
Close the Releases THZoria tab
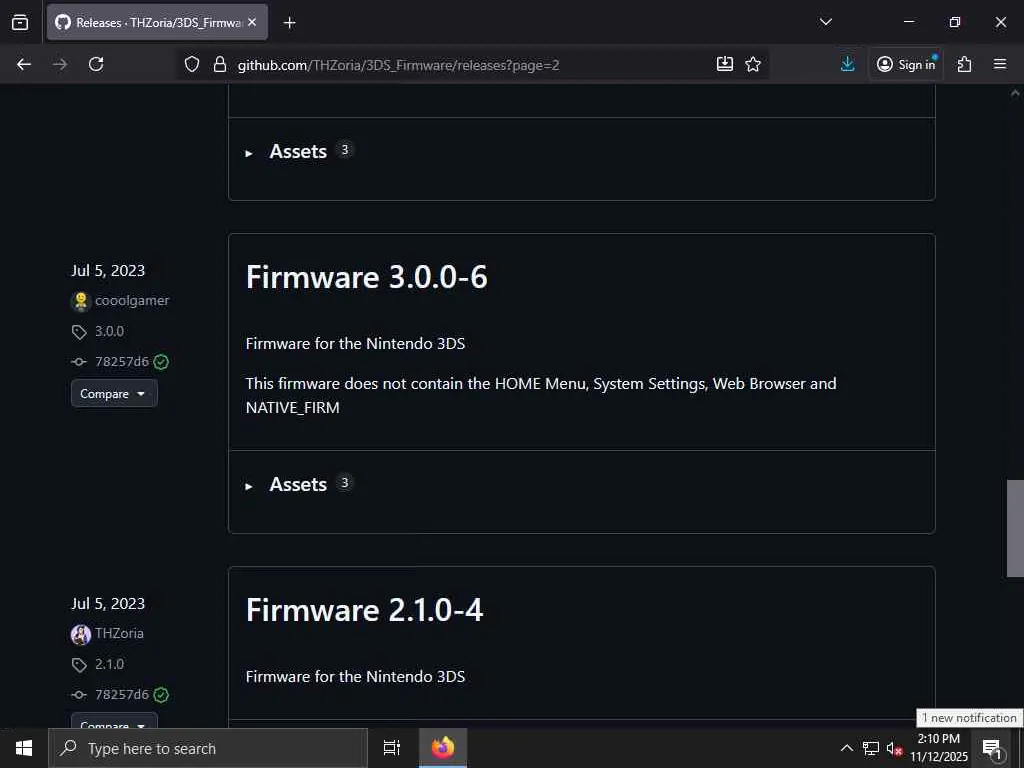pyautogui.click(x=252, y=22)
